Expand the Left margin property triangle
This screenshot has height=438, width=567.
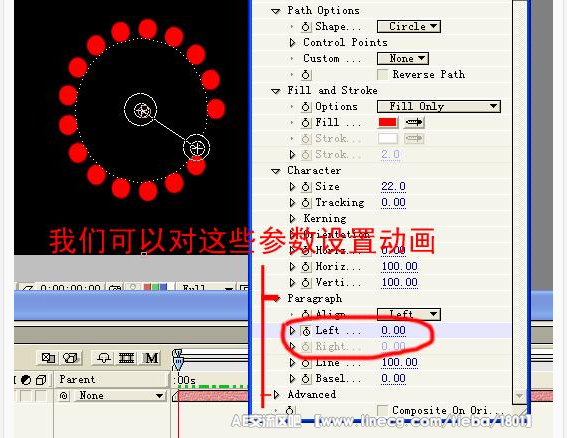(292, 331)
